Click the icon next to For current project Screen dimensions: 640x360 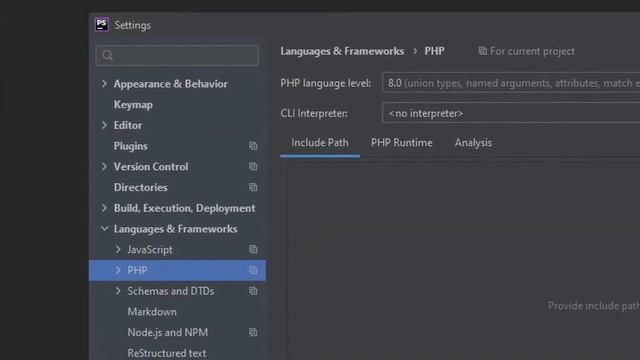[x=482, y=51]
